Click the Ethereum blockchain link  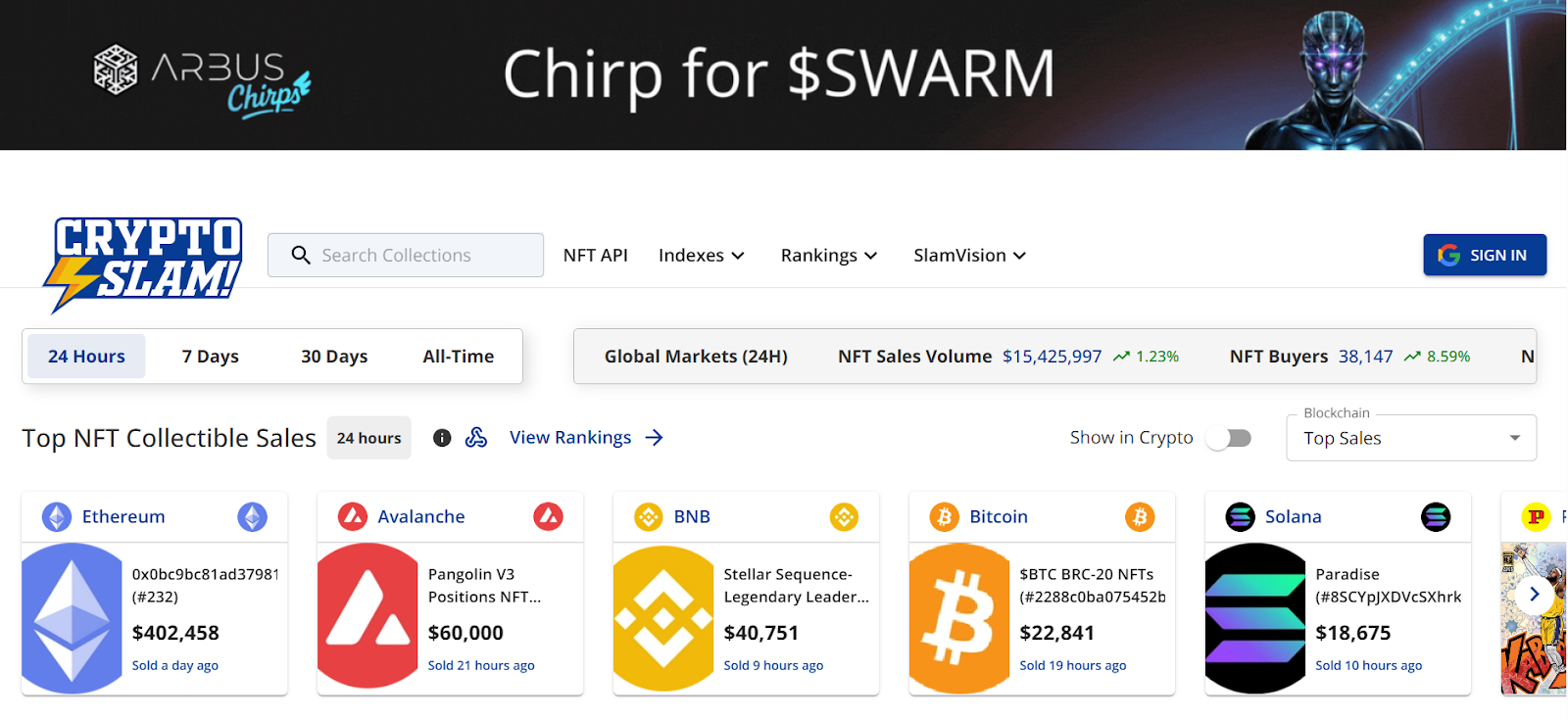(123, 517)
